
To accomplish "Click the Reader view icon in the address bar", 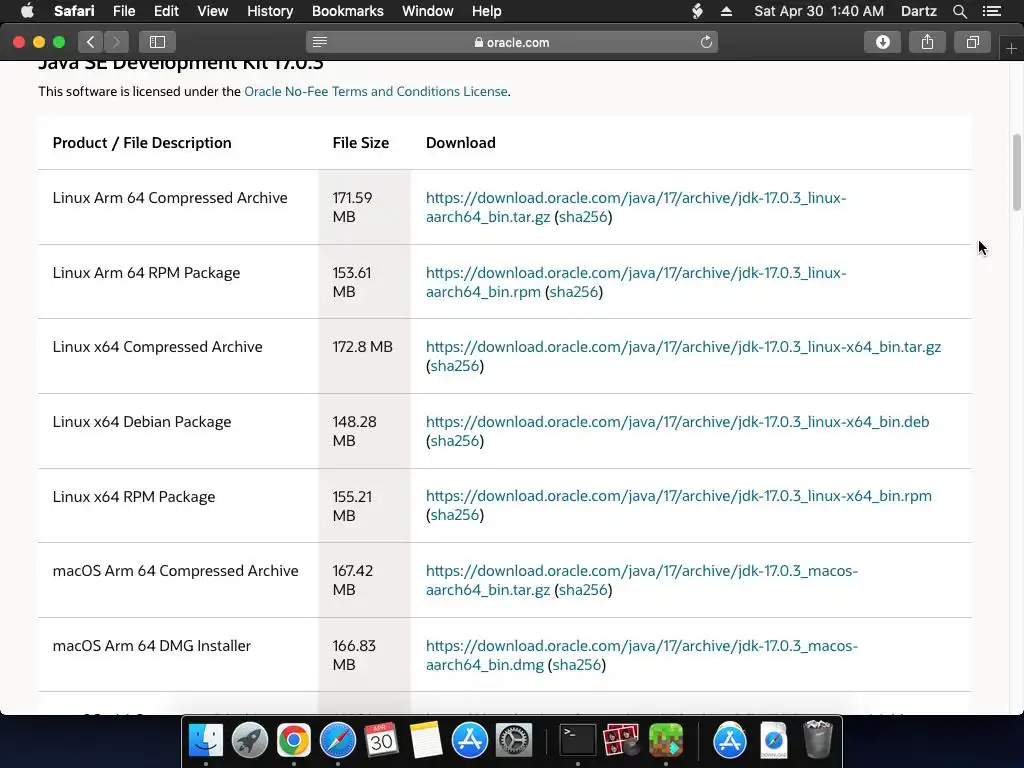I will (319, 42).
